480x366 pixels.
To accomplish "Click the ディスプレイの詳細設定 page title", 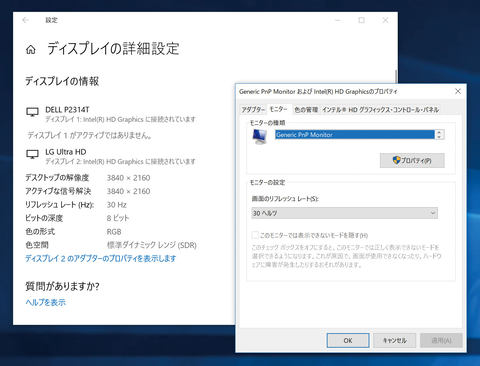I will pyautogui.click(x=113, y=49).
